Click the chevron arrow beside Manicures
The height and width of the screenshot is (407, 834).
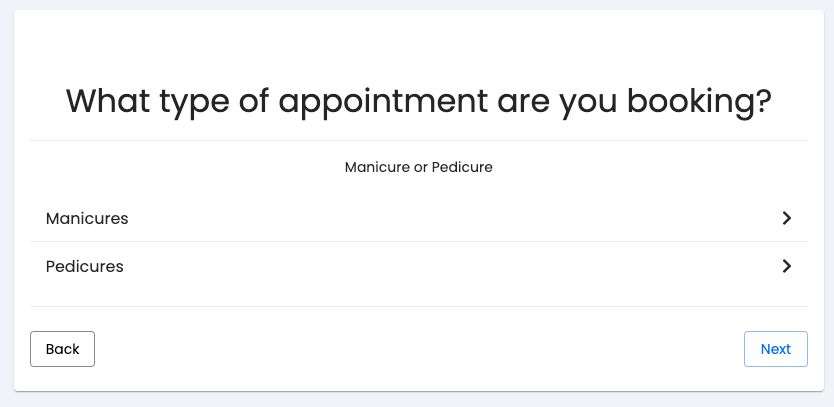[x=787, y=218]
